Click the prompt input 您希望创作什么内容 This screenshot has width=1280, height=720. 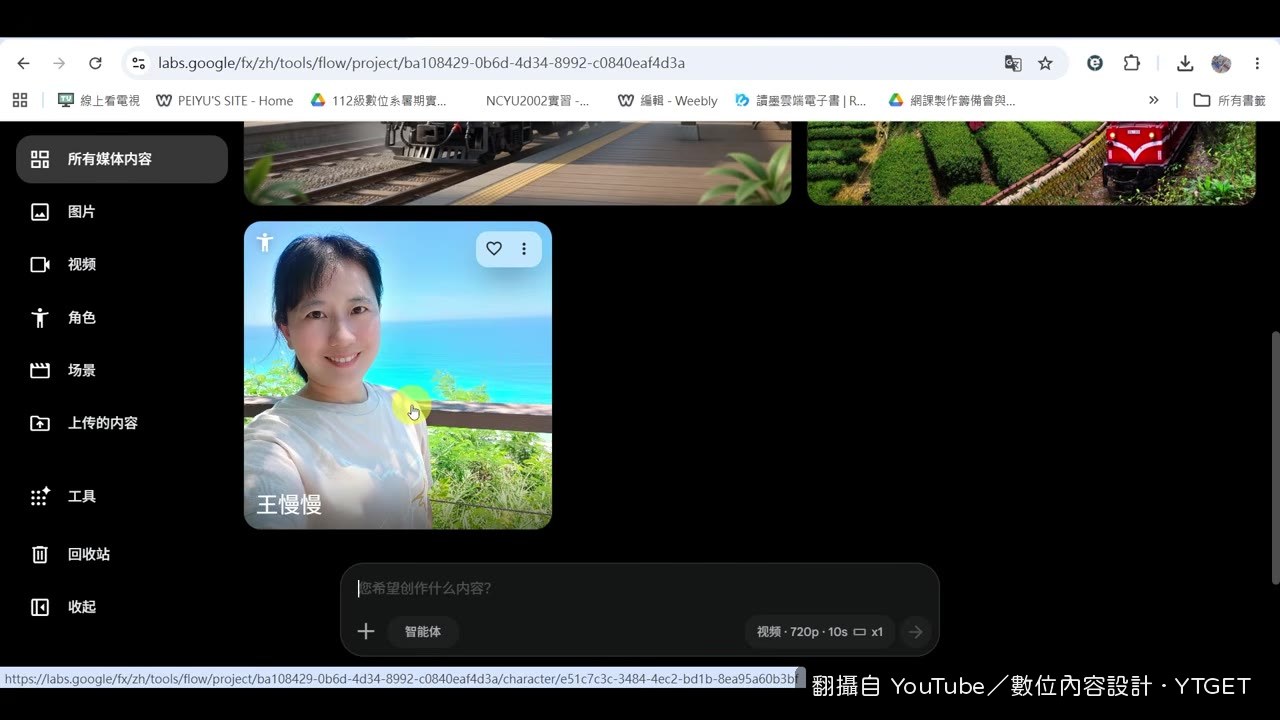[x=640, y=588]
